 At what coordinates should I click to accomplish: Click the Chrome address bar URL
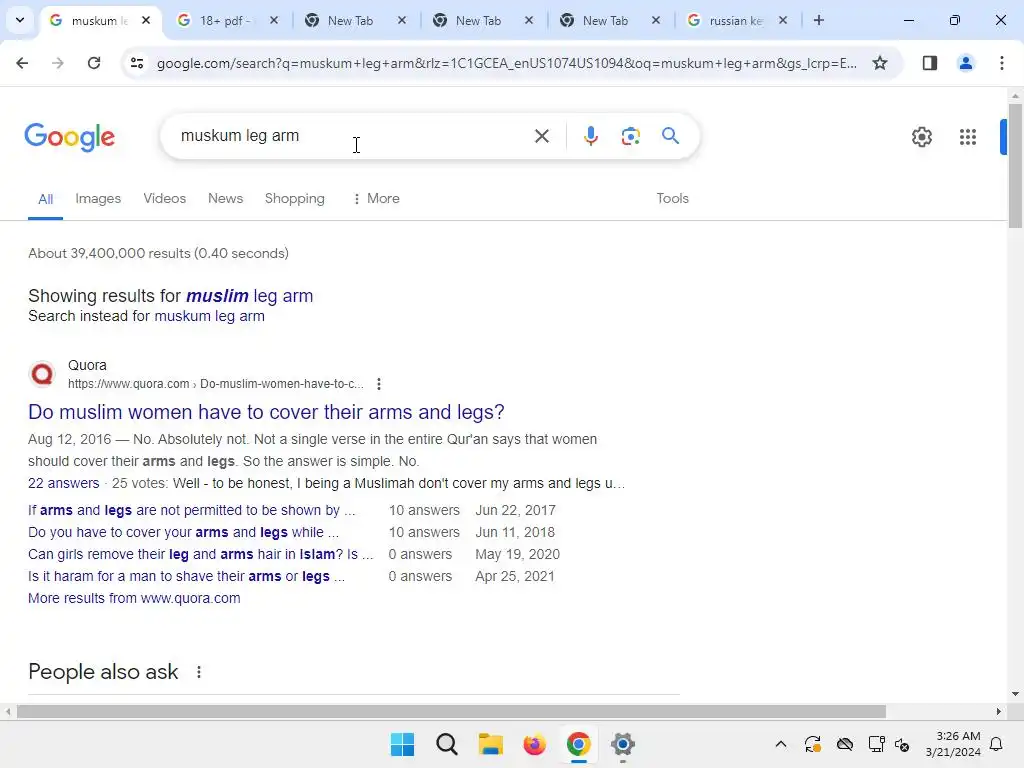[x=507, y=63]
